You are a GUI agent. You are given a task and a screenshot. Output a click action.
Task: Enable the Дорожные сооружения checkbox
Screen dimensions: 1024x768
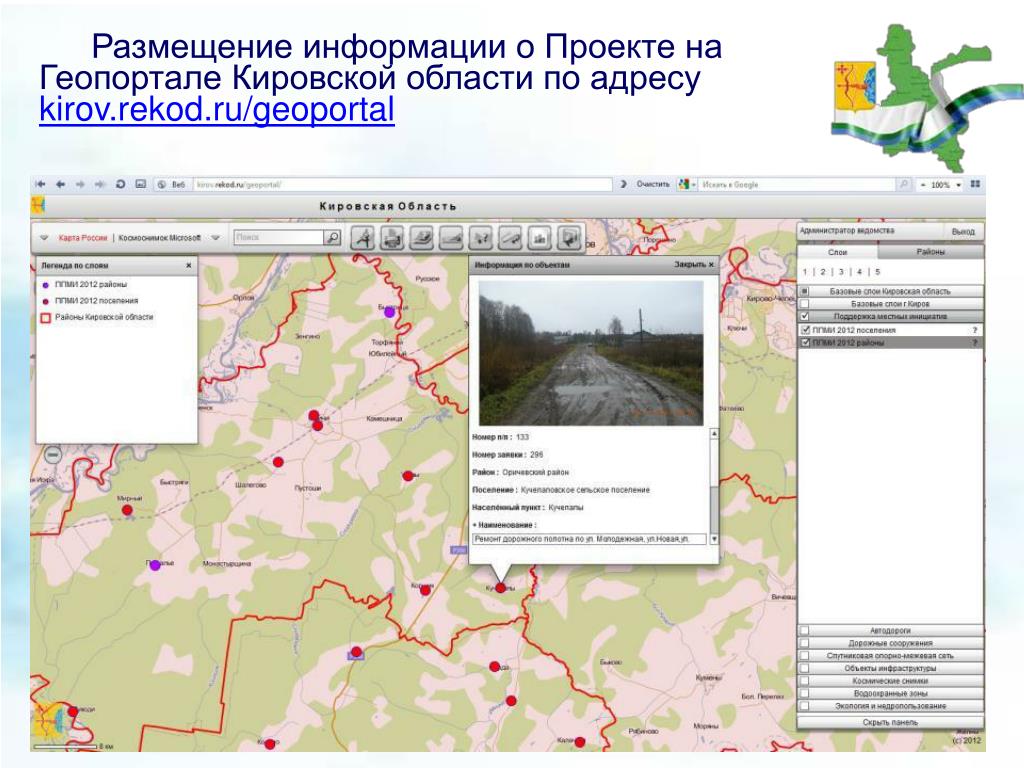coord(805,643)
